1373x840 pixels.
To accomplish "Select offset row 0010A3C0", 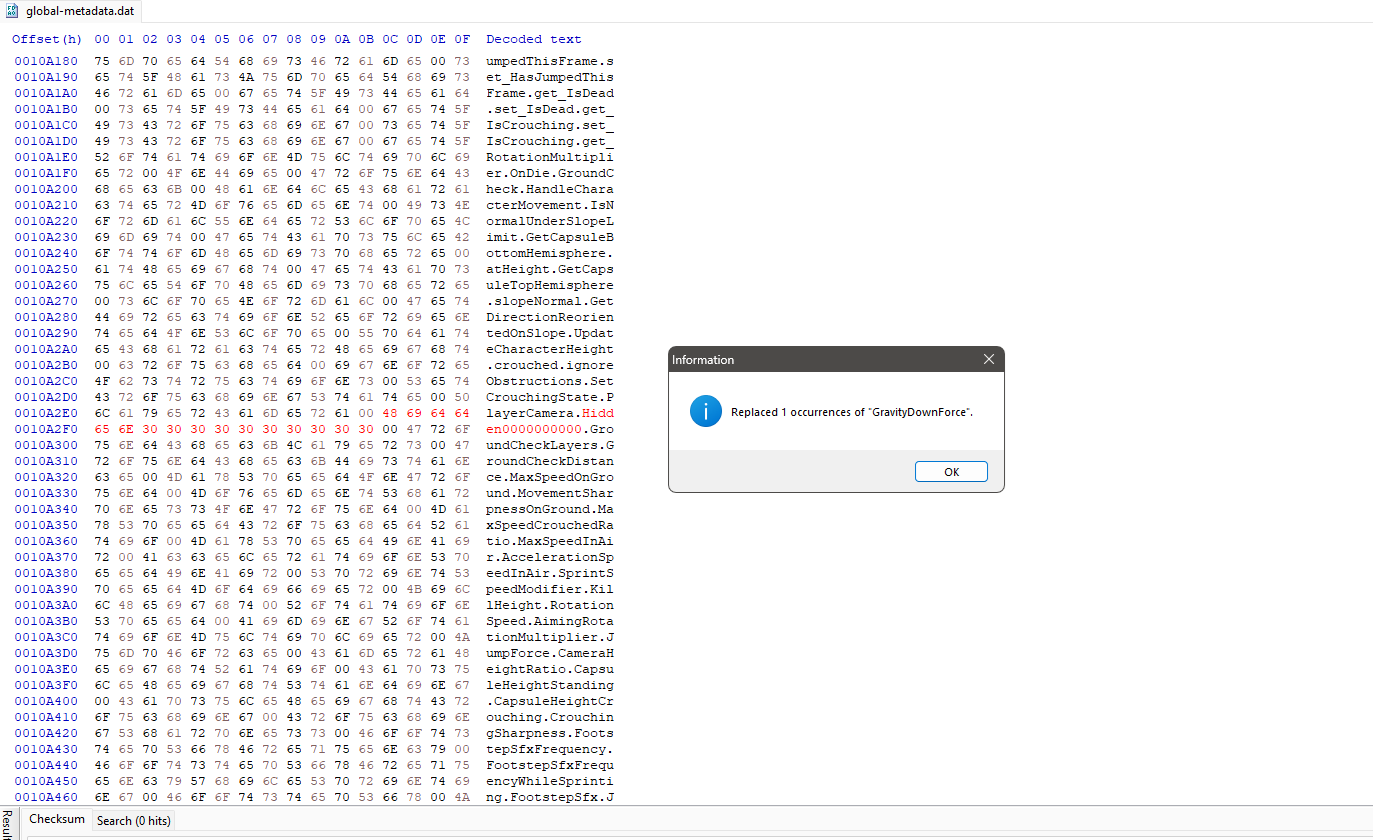I will [x=48, y=638].
